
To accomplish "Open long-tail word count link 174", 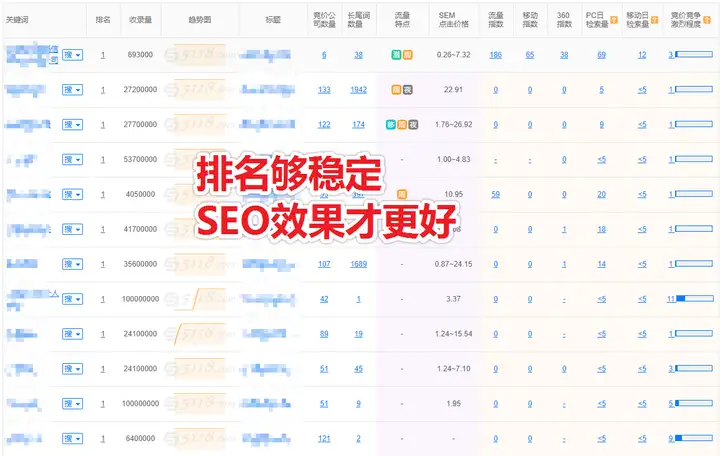I will click(x=359, y=124).
